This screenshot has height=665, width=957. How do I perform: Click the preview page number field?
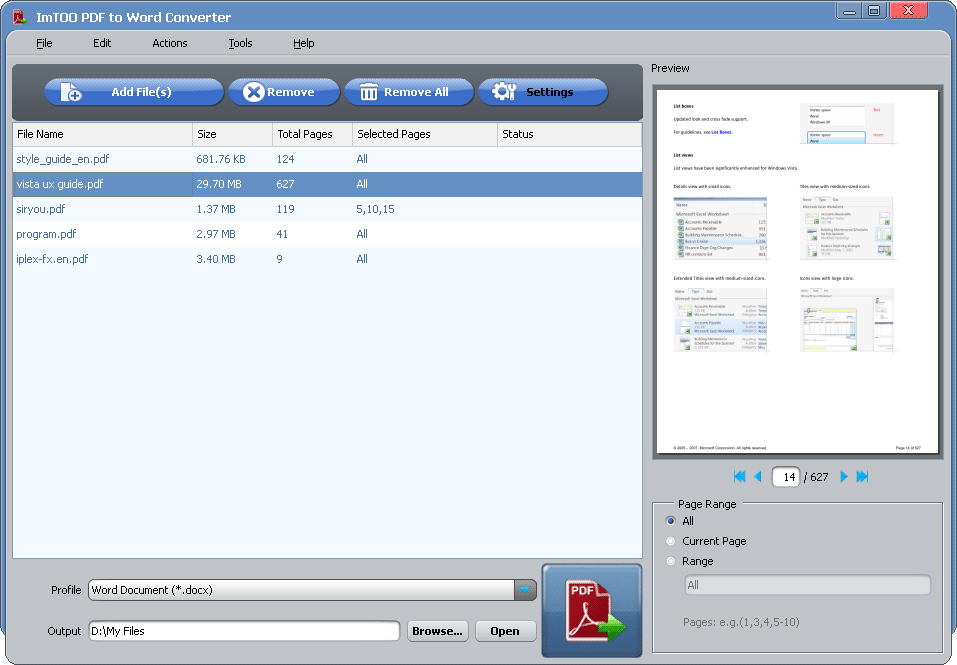coord(785,476)
